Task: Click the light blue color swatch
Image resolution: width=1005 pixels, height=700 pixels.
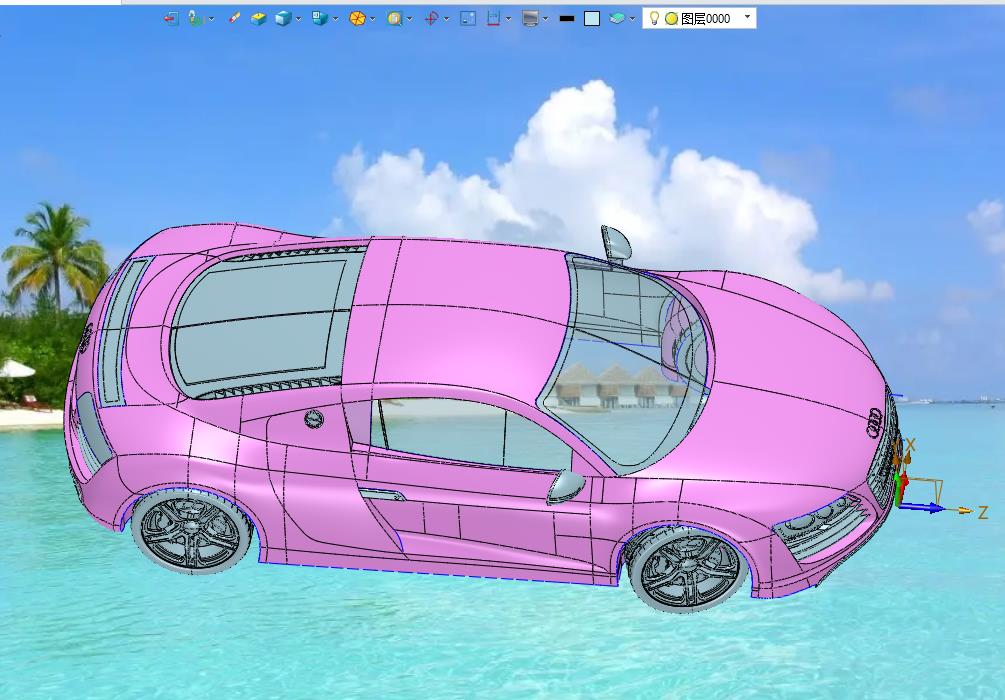Action: pyautogui.click(x=592, y=19)
